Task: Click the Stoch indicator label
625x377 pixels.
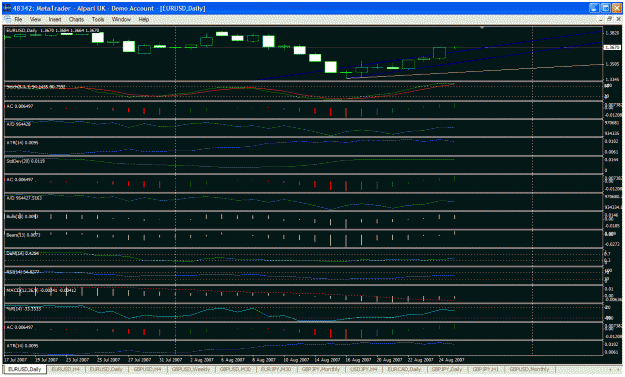Action: coord(36,86)
